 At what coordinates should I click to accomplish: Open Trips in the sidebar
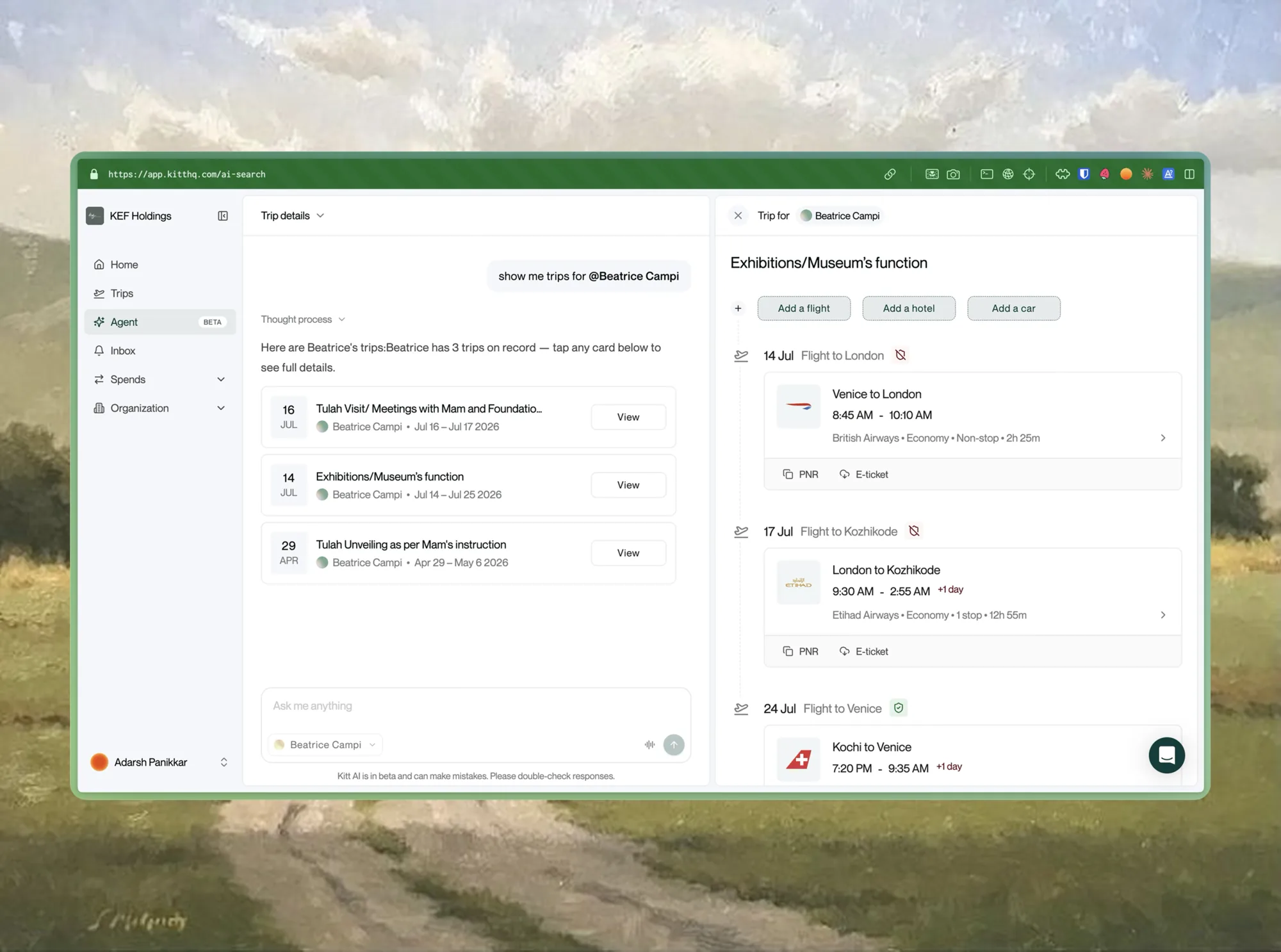click(x=160, y=293)
